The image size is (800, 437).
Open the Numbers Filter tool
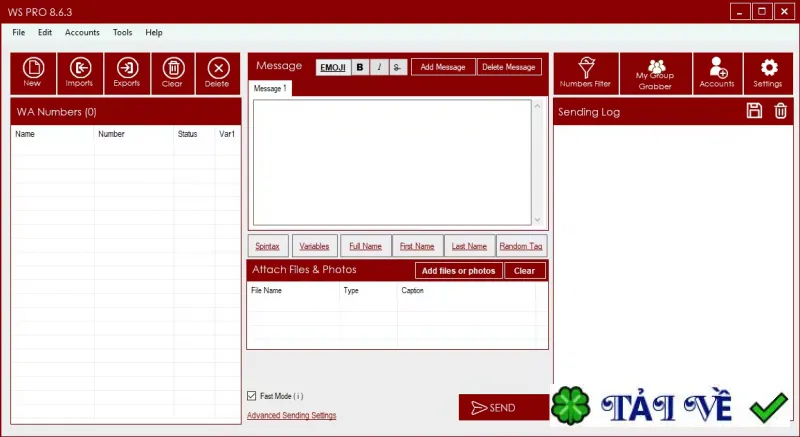[586, 73]
